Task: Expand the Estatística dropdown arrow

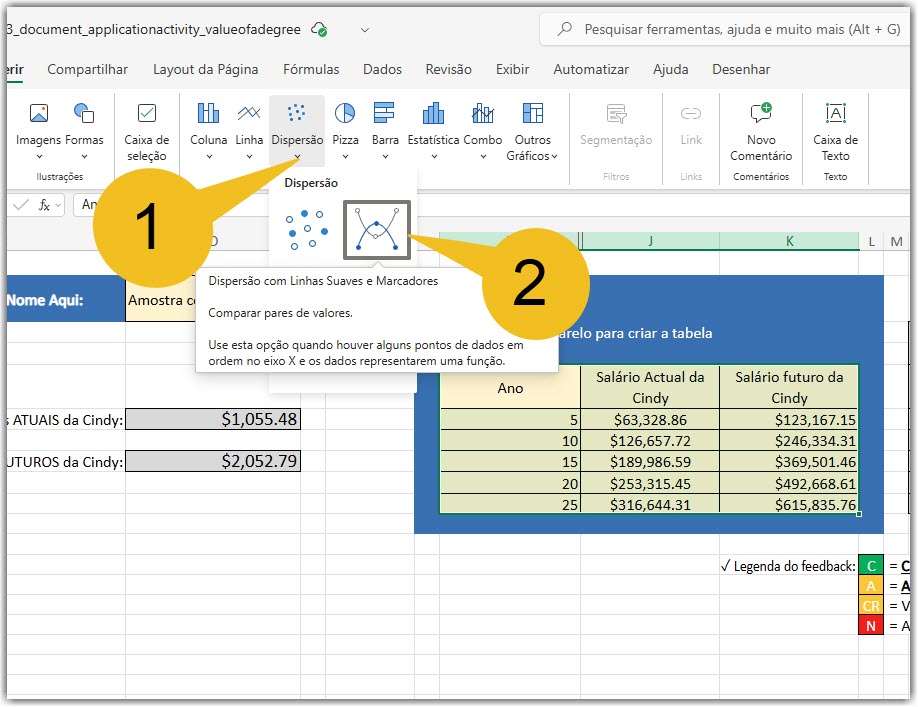Action: 434,157
